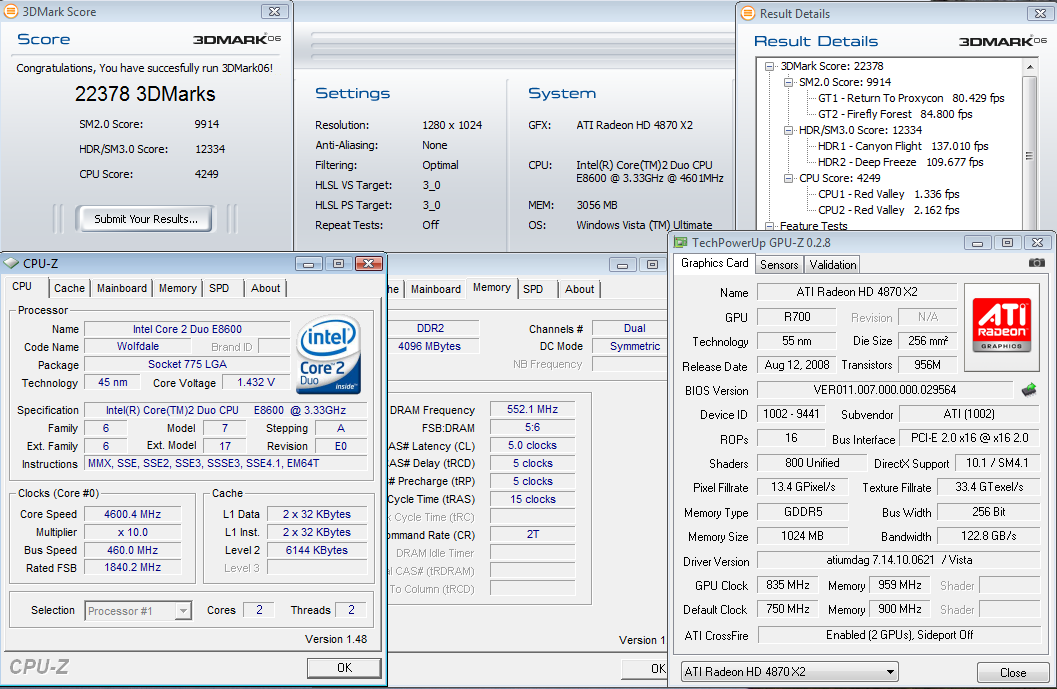Viewport: 1057px width, 689px height.
Task: Select GT2 - Firefly Forest tree row
Action: tap(895, 115)
